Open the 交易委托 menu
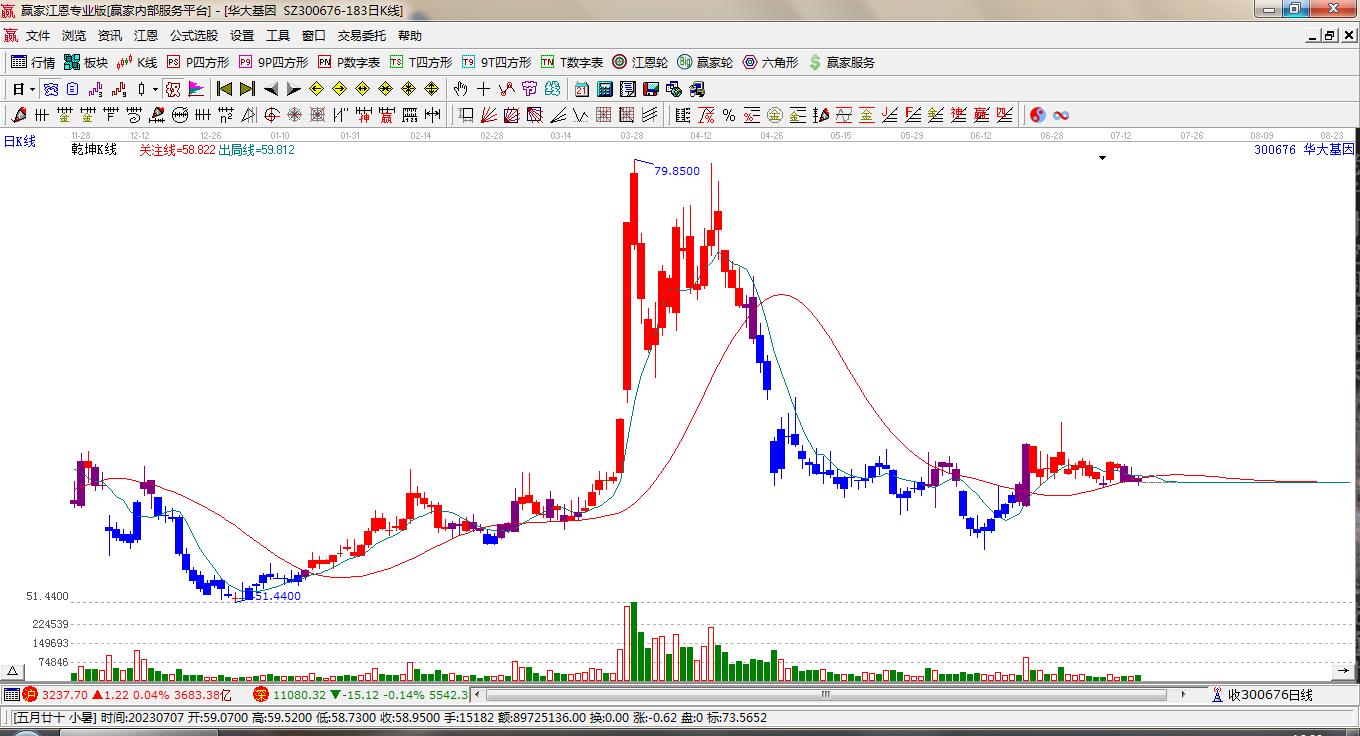Screen dimensions: 1360x736 coord(362,36)
